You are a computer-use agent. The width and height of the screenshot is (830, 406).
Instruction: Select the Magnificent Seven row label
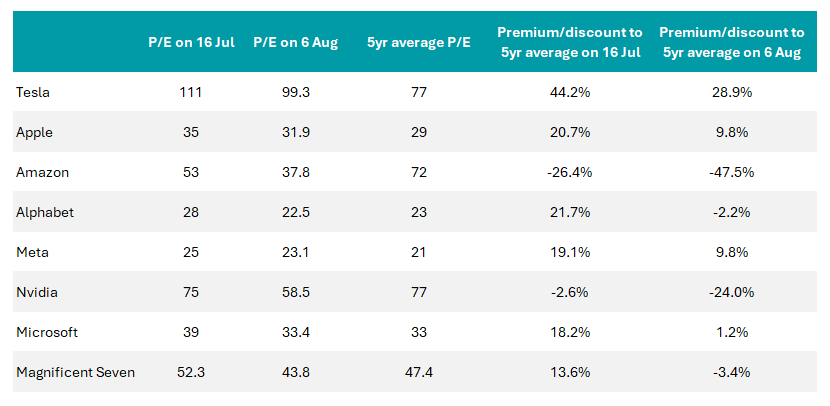coord(75,372)
